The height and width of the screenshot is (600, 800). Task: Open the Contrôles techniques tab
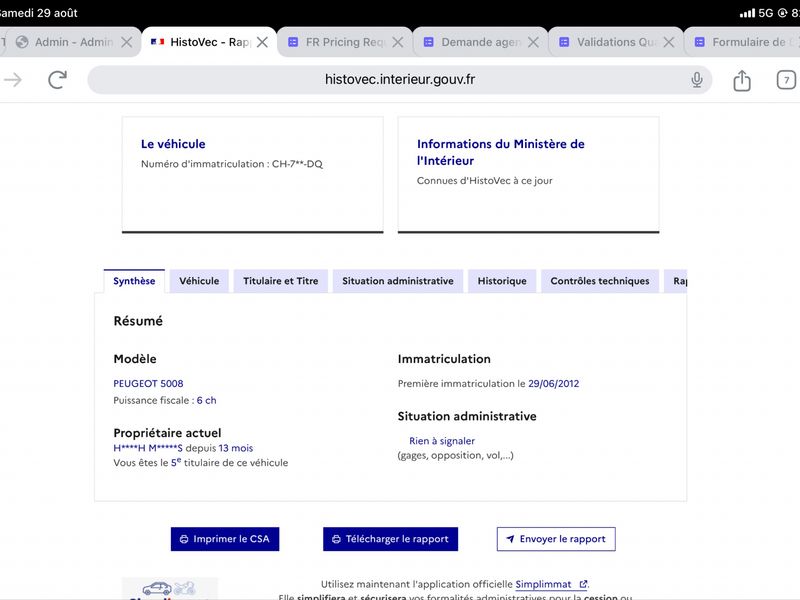pos(600,281)
